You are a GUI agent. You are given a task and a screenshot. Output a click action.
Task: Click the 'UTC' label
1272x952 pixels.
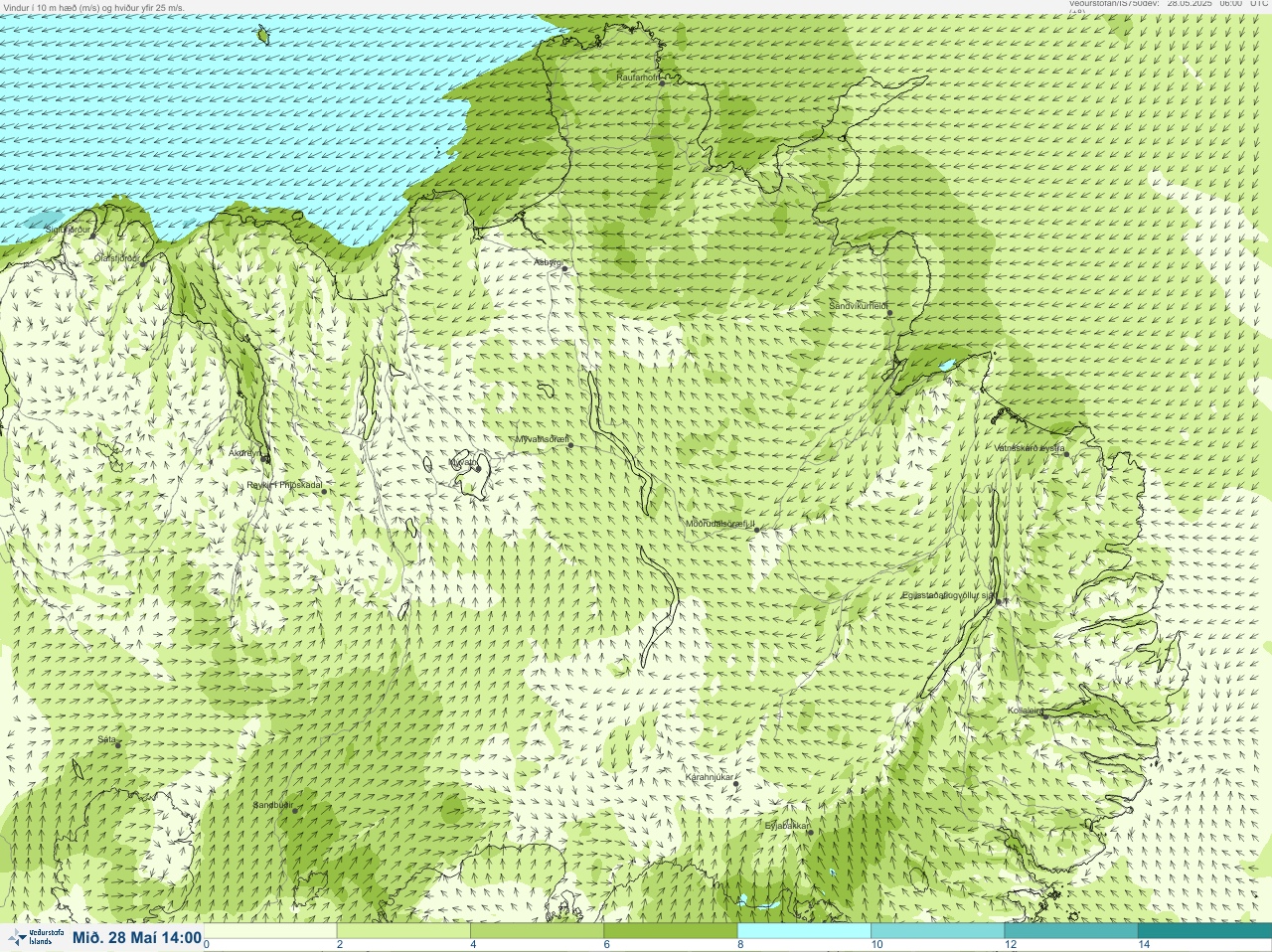[x=1259, y=4]
